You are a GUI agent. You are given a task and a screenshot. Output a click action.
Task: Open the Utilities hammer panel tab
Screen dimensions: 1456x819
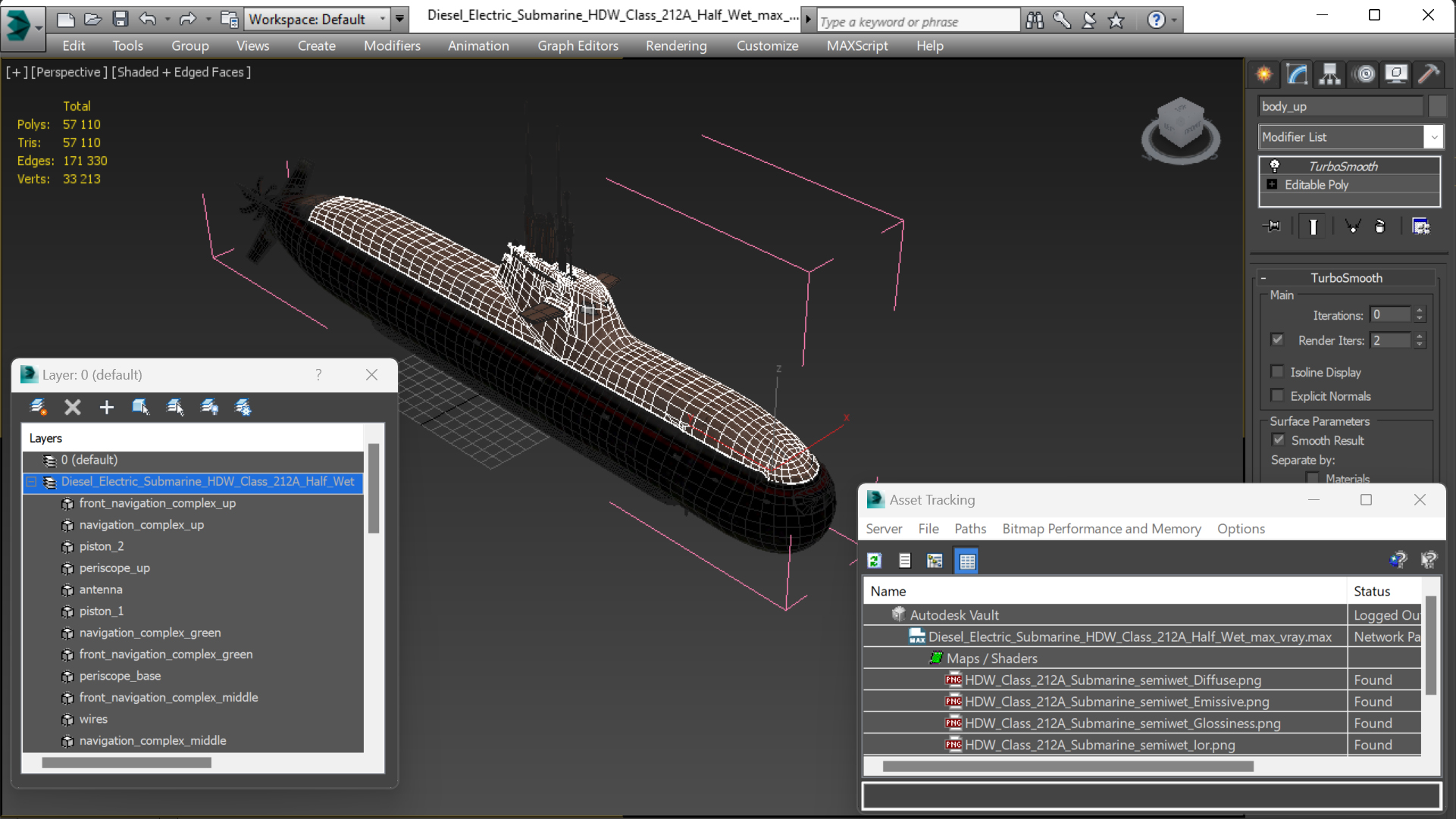click(1429, 74)
